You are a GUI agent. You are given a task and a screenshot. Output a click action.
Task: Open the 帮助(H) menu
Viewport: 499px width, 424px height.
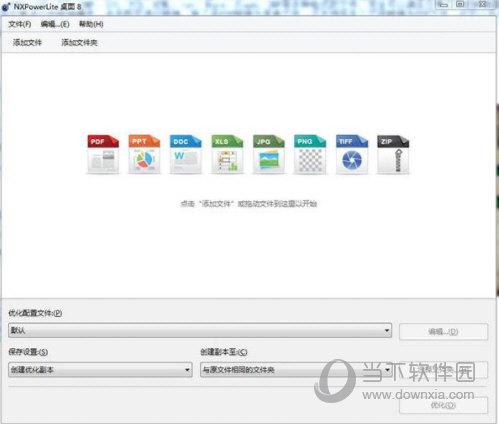(91, 24)
